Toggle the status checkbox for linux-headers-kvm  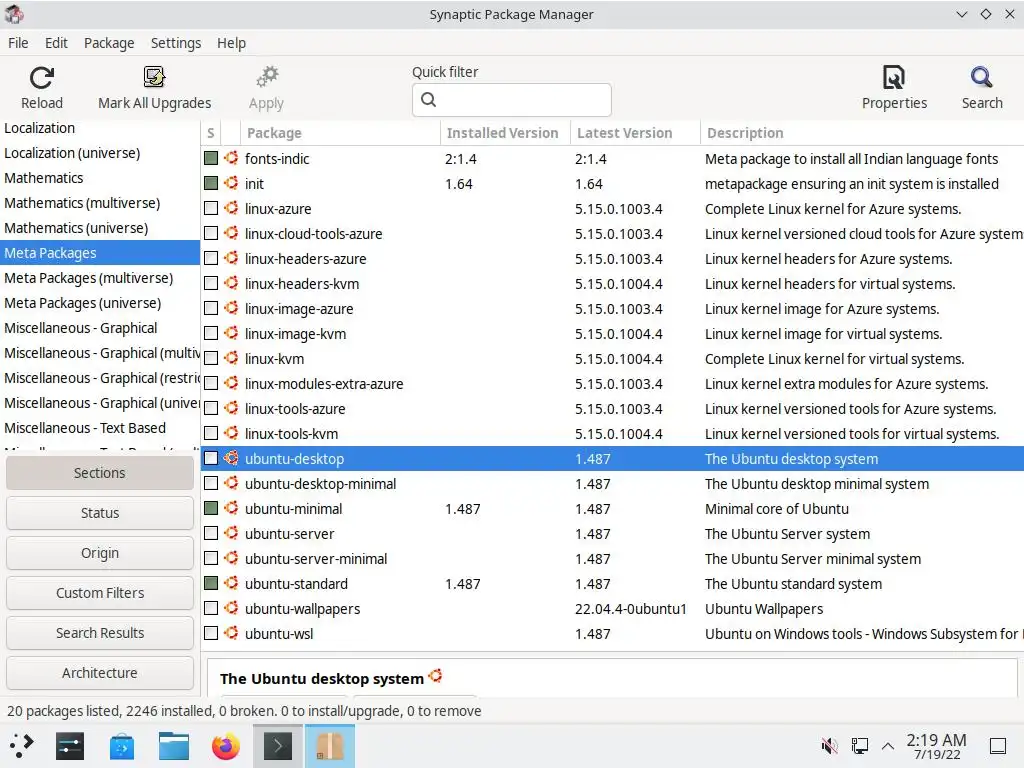[x=210, y=283]
